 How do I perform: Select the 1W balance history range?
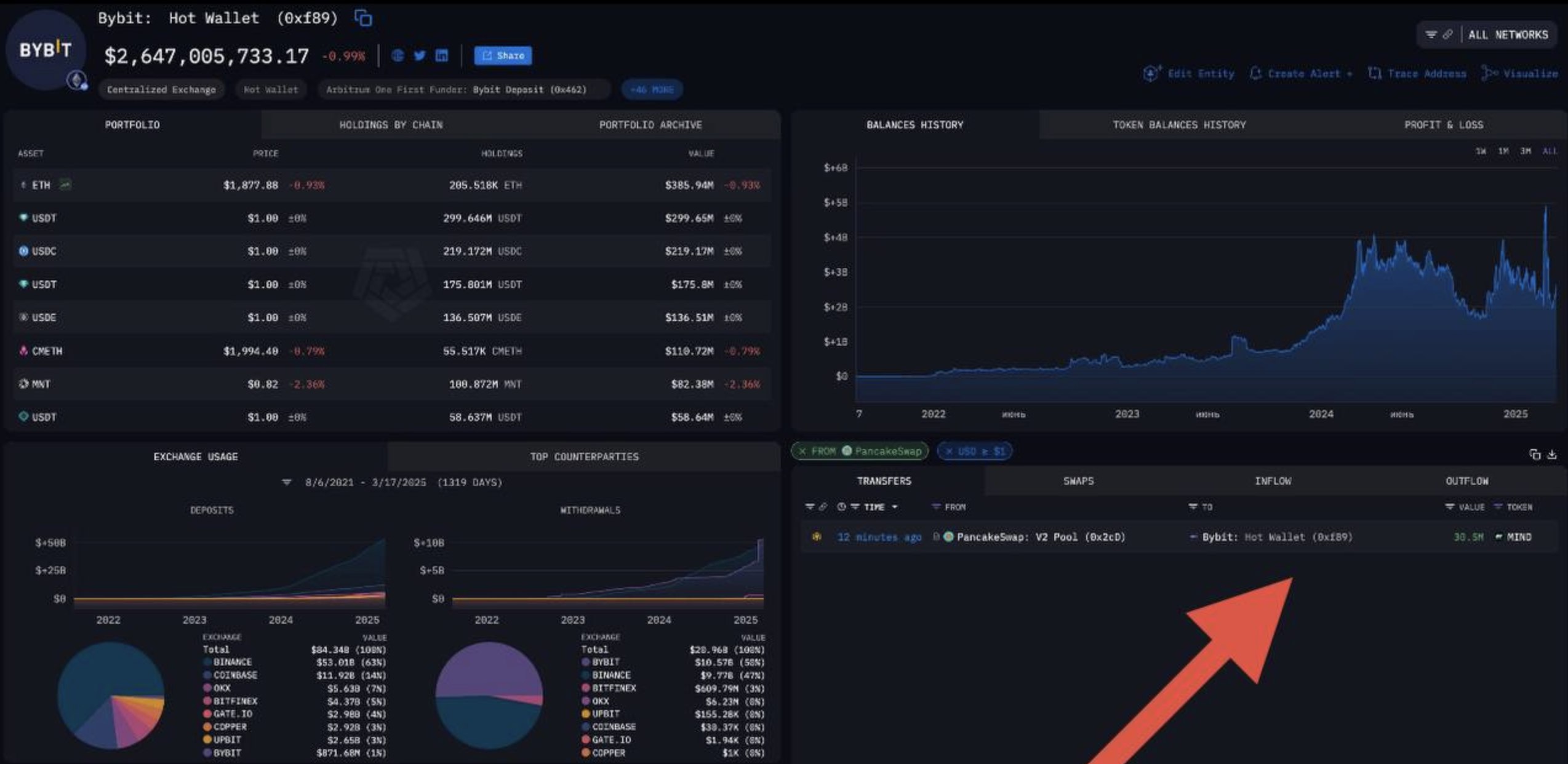(x=1481, y=151)
